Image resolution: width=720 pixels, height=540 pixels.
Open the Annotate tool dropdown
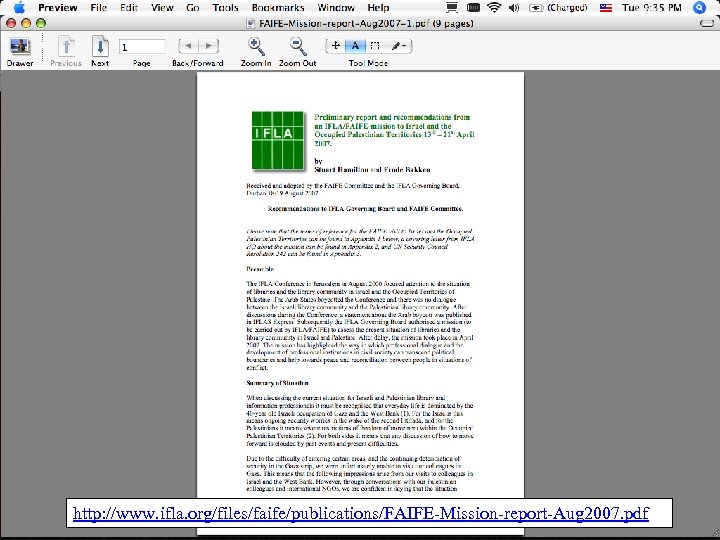click(x=398, y=45)
